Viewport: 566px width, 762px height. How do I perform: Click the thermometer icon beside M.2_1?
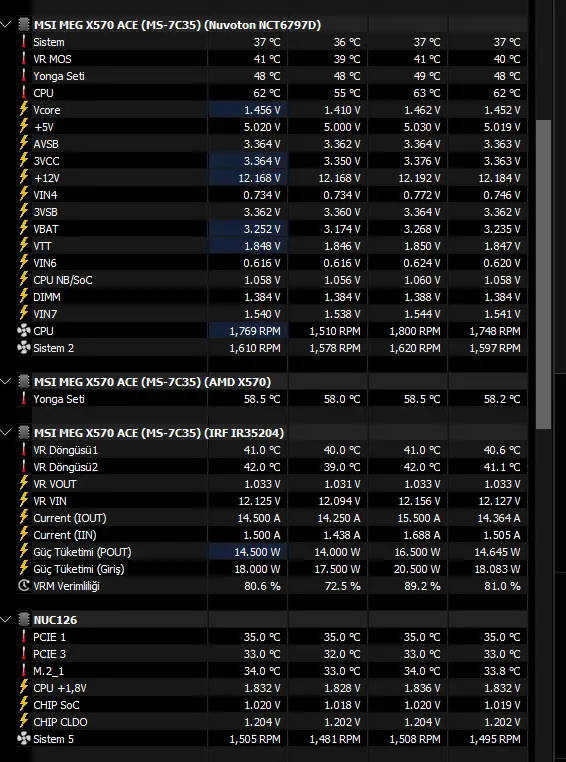(x=23, y=671)
